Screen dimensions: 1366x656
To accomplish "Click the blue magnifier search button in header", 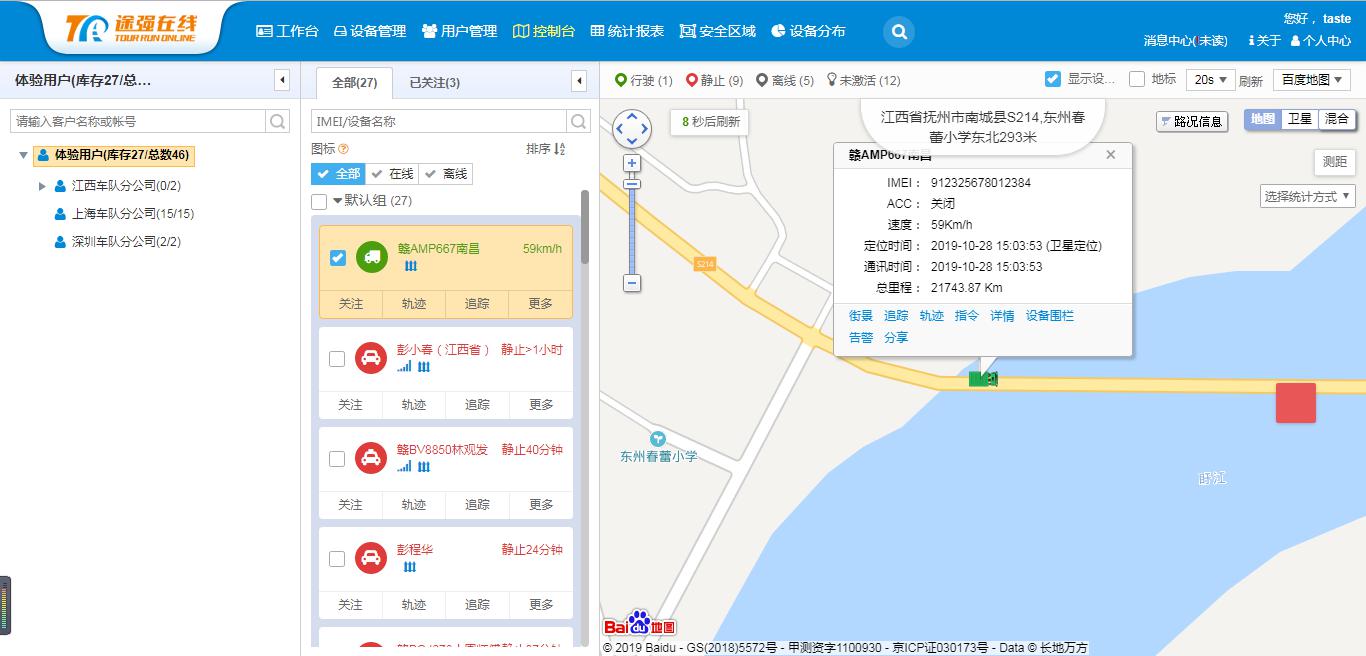I will tap(899, 32).
